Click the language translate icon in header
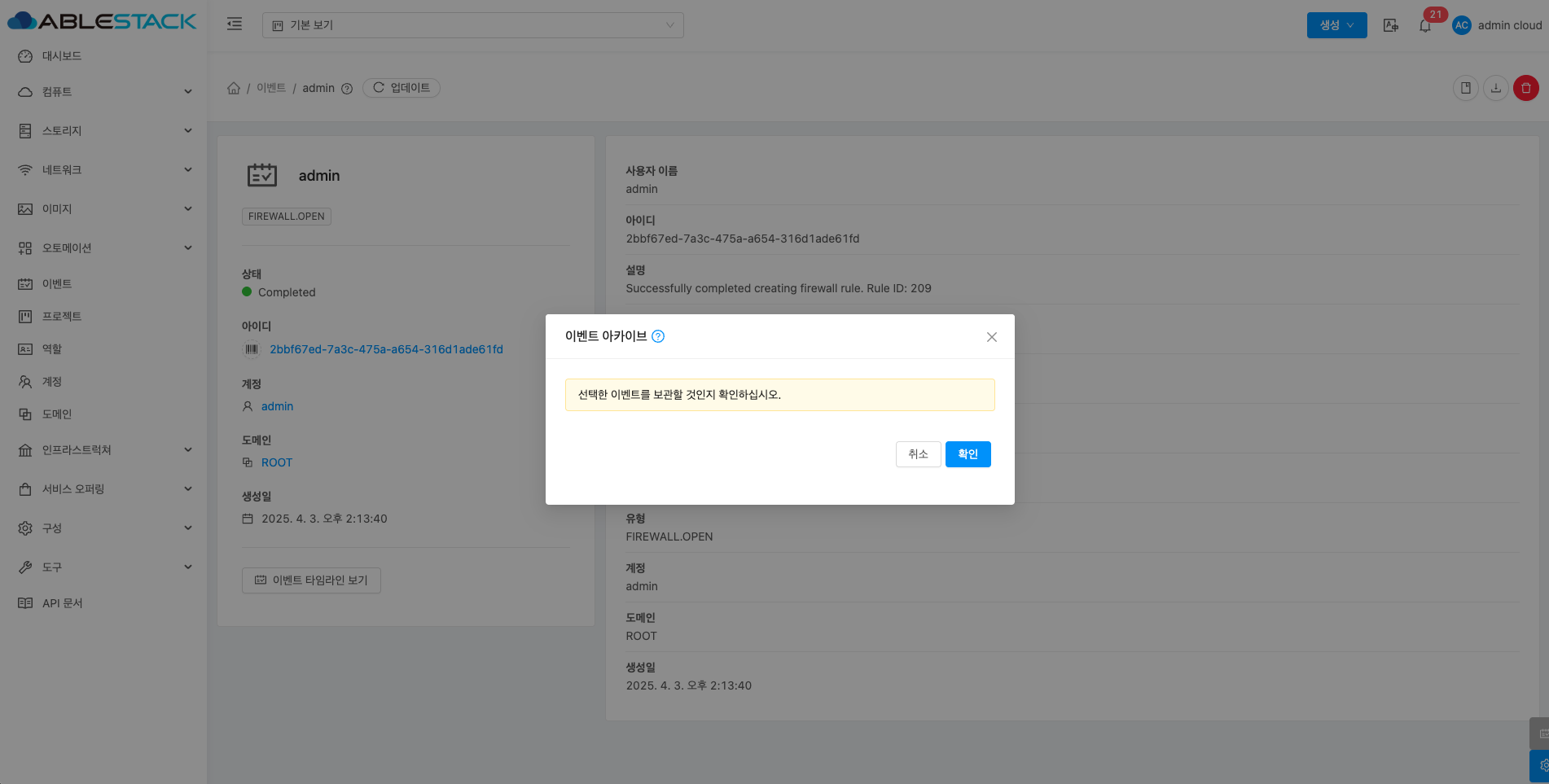Image resolution: width=1549 pixels, height=784 pixels. point(1390,25)
